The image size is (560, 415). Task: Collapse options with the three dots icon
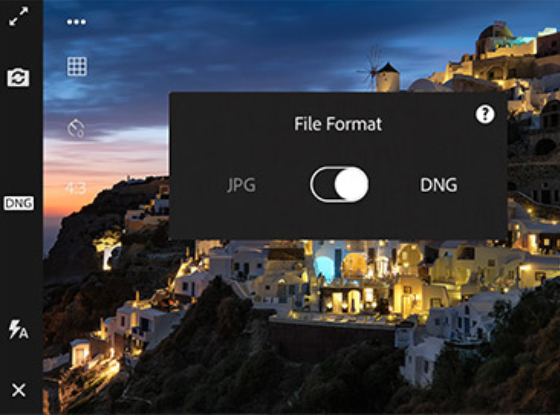(x=76, y=22)
